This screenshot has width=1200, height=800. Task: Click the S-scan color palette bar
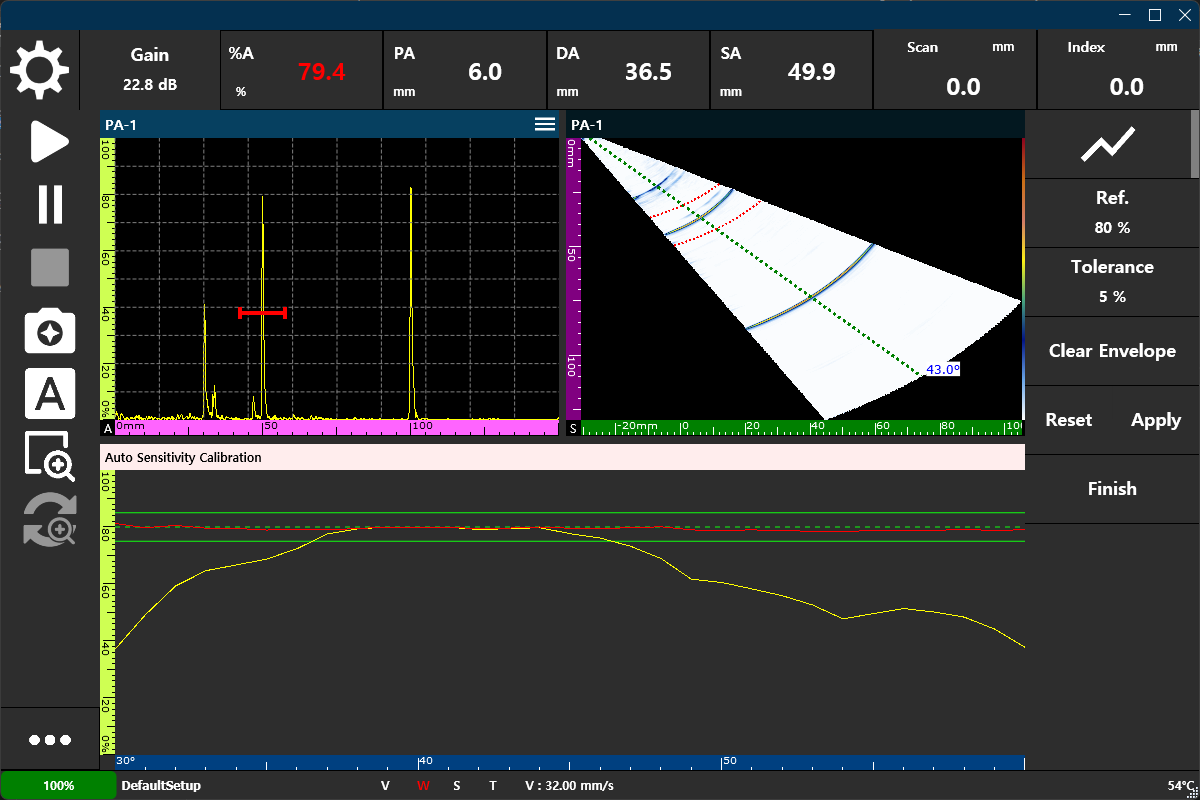tap(1023, 278)
